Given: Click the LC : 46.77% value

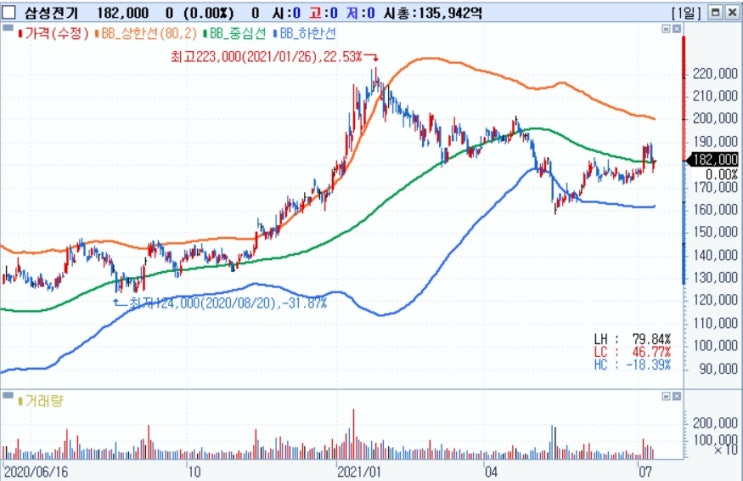Looking at the screenshot, I should pos(632,352).
